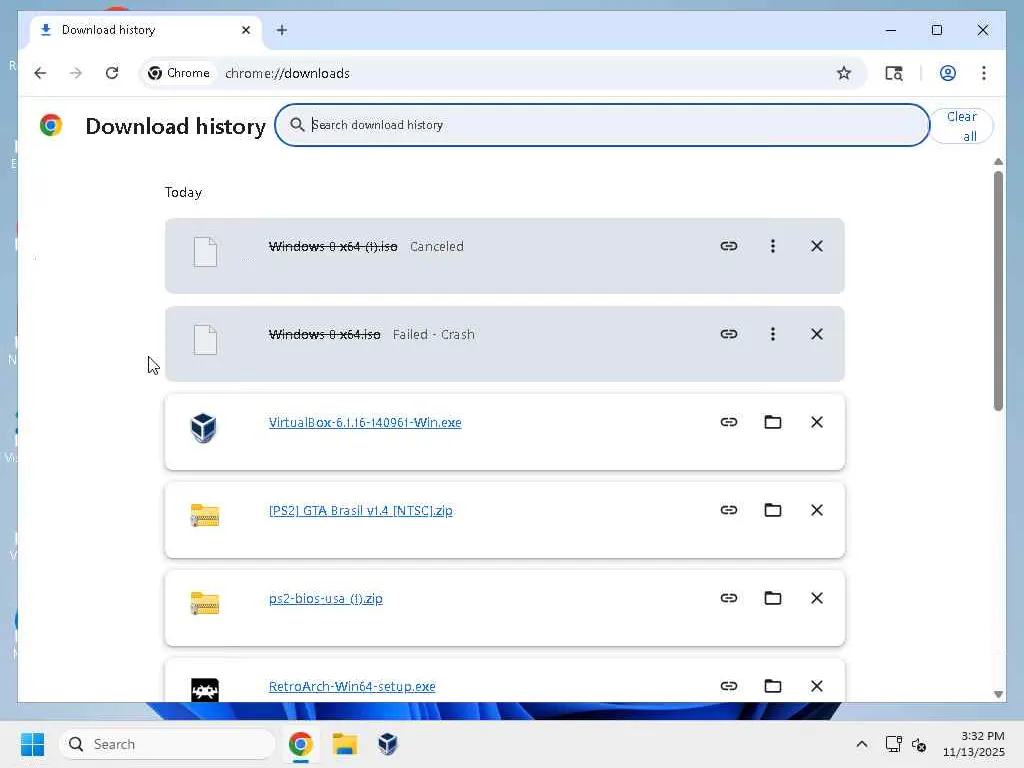
Task: Click the taskbar Search box
Action: pyautogui.click(x=167, y=744)
